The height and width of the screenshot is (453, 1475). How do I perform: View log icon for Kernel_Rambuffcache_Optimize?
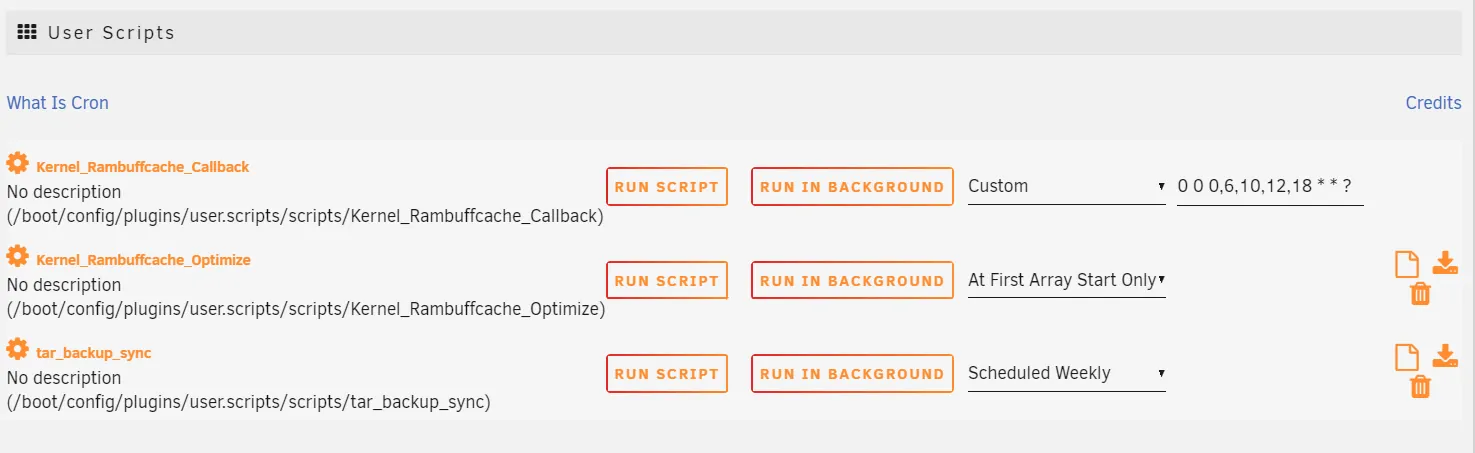click(x=1407, y=265)
